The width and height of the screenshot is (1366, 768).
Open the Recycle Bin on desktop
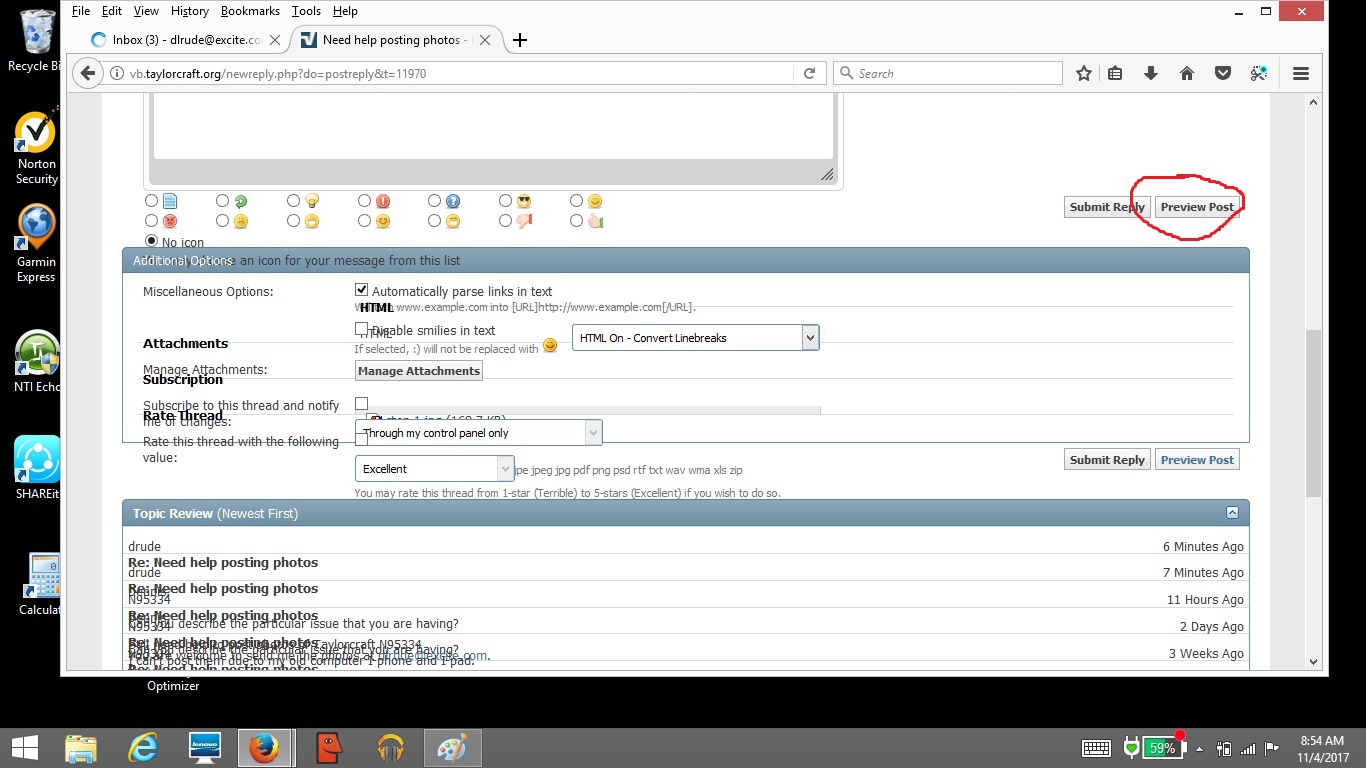tap(35, 42)
